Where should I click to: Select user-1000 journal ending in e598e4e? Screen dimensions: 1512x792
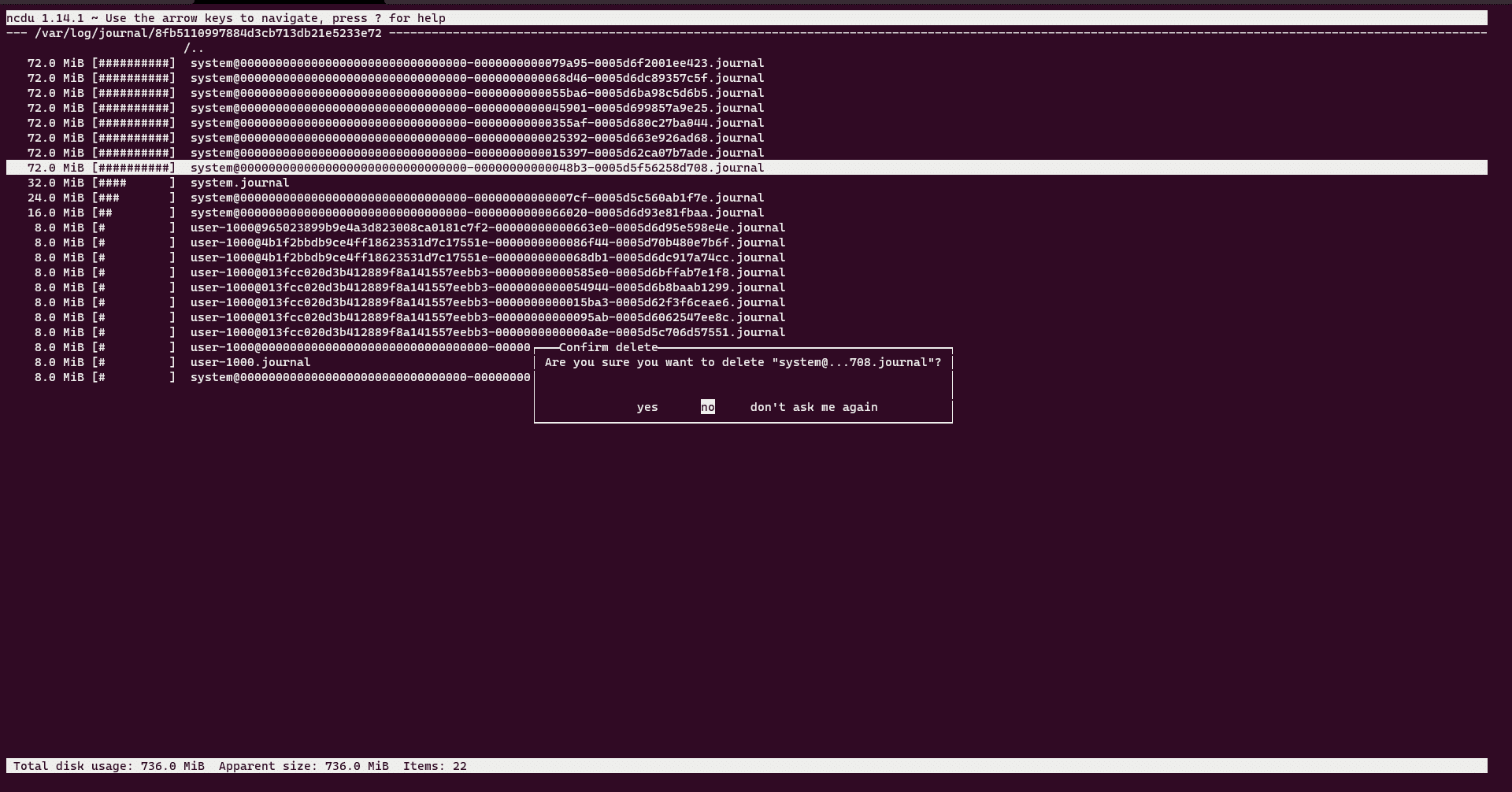click(x=487, y=228)
